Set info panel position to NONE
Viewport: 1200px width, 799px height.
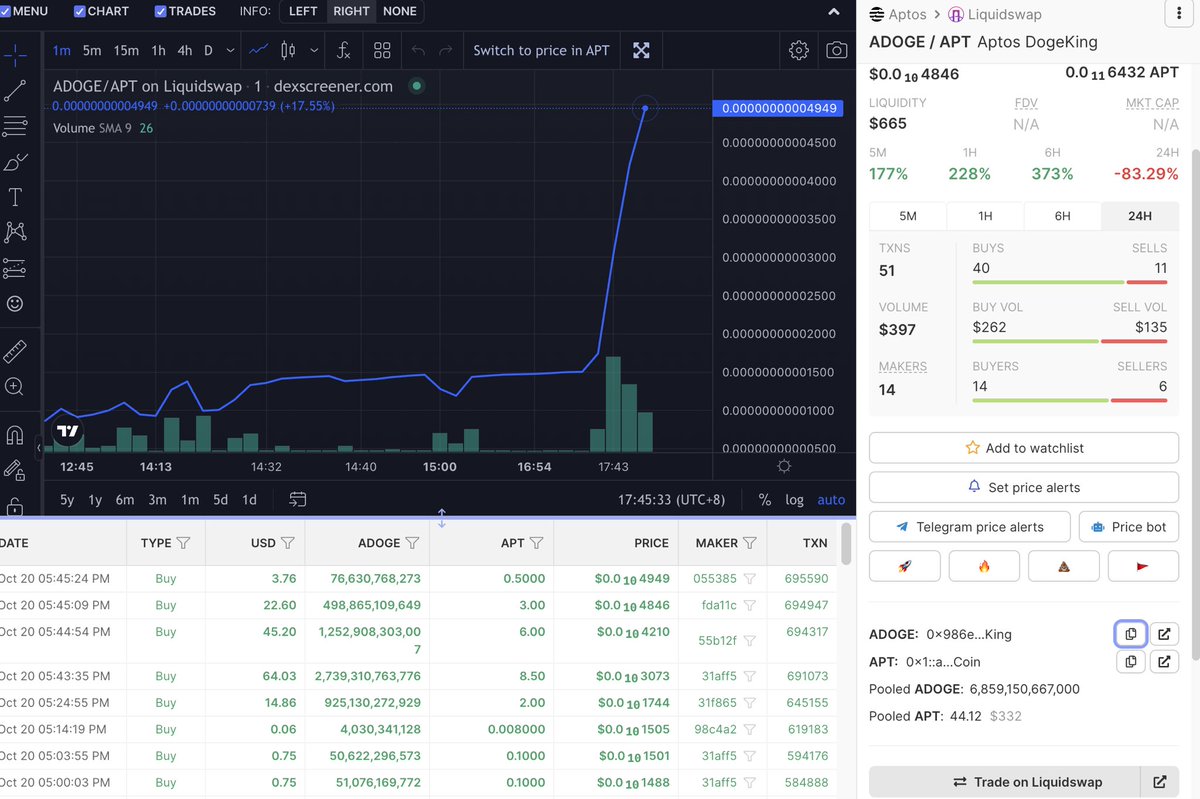400,11
